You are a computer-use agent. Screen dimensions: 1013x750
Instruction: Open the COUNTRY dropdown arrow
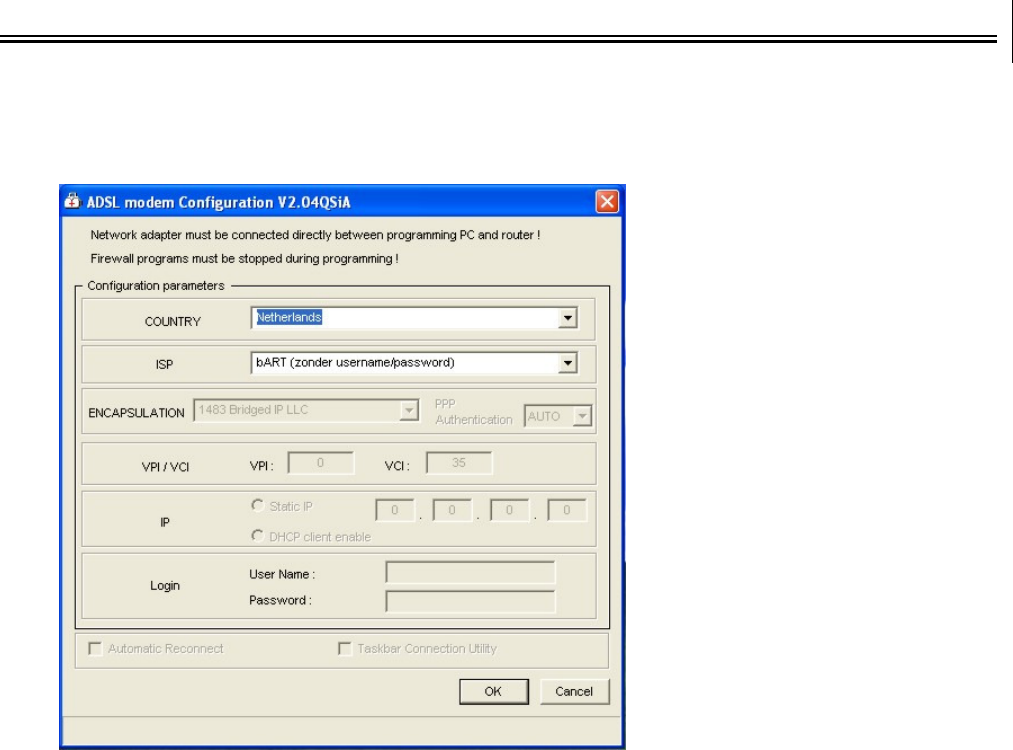pyautogui.click(x=567, y=318)
